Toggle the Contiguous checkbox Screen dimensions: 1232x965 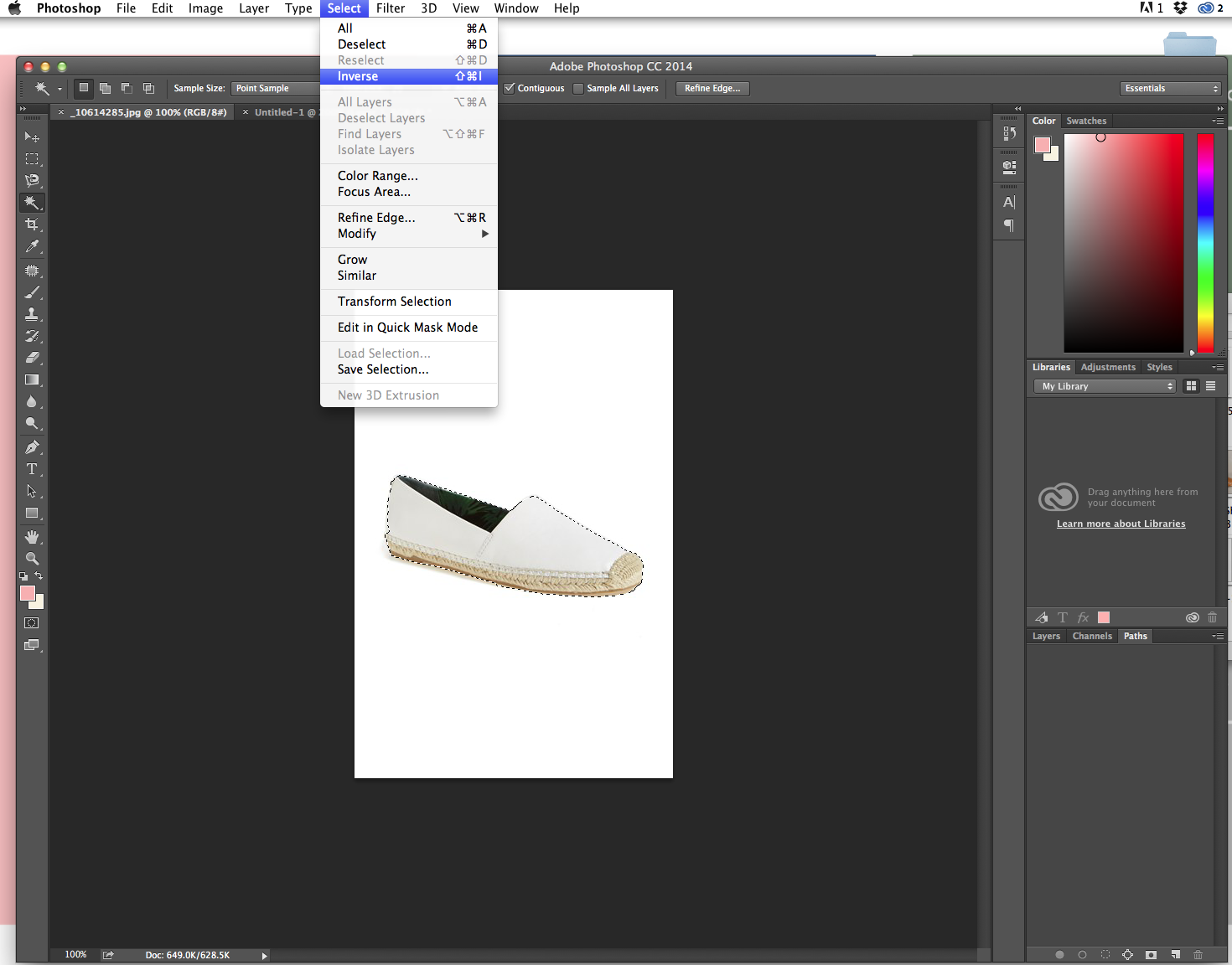[x=509, y=88]
